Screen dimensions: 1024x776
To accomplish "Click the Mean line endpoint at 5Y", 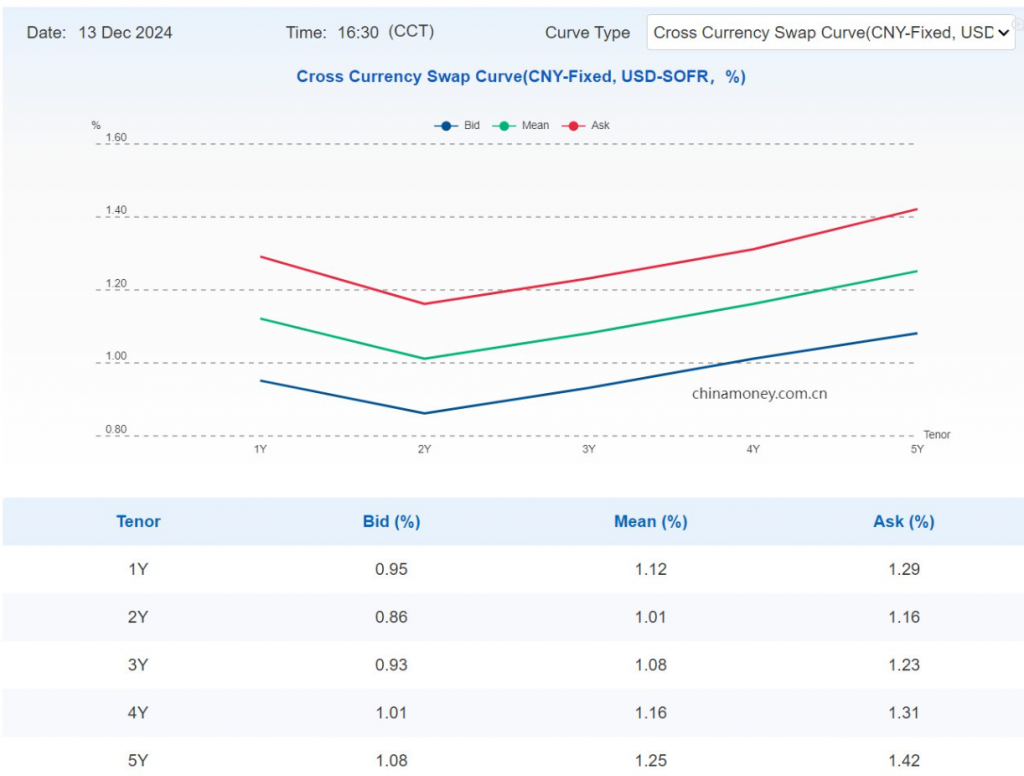I will 916,271.
